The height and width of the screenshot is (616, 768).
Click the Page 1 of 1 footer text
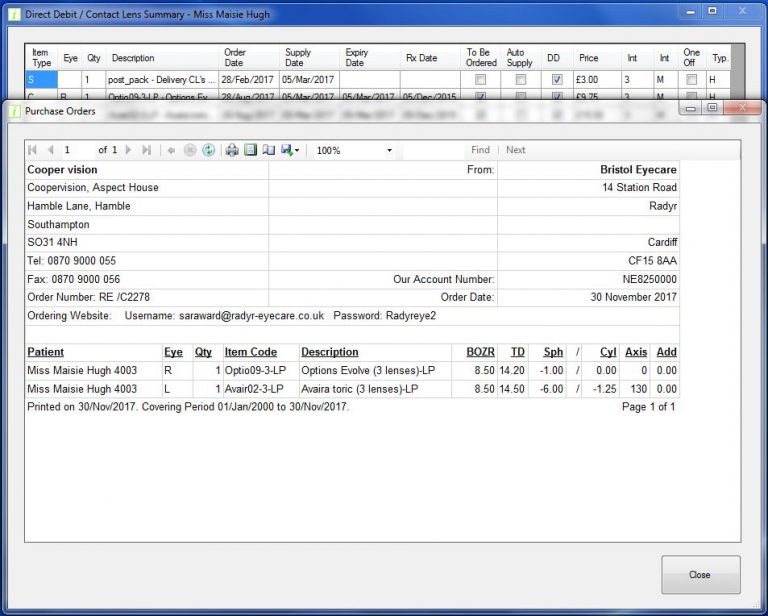(x=648, y=406)
